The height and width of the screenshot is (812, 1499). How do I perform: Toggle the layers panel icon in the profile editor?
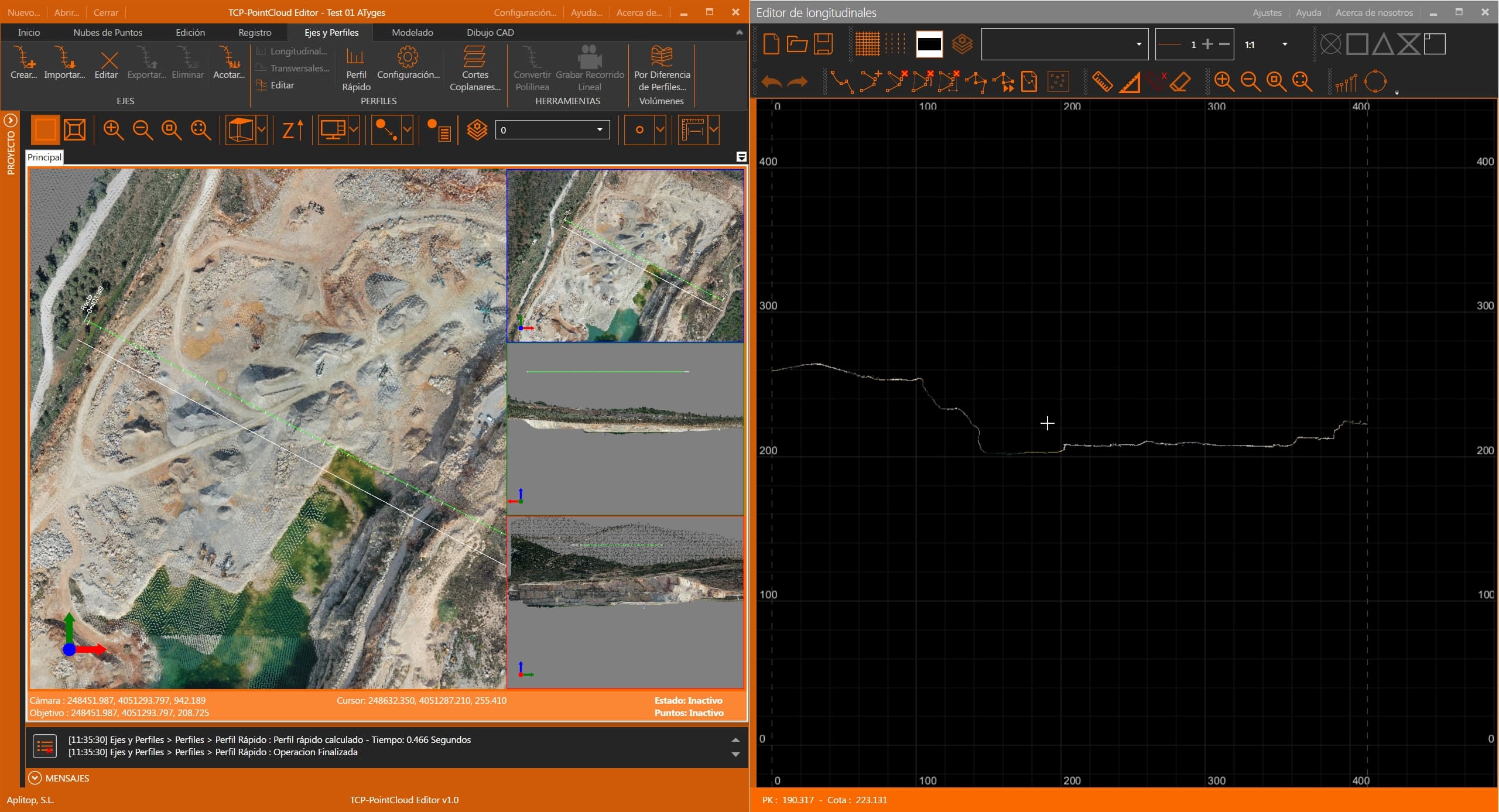point(961,44)
